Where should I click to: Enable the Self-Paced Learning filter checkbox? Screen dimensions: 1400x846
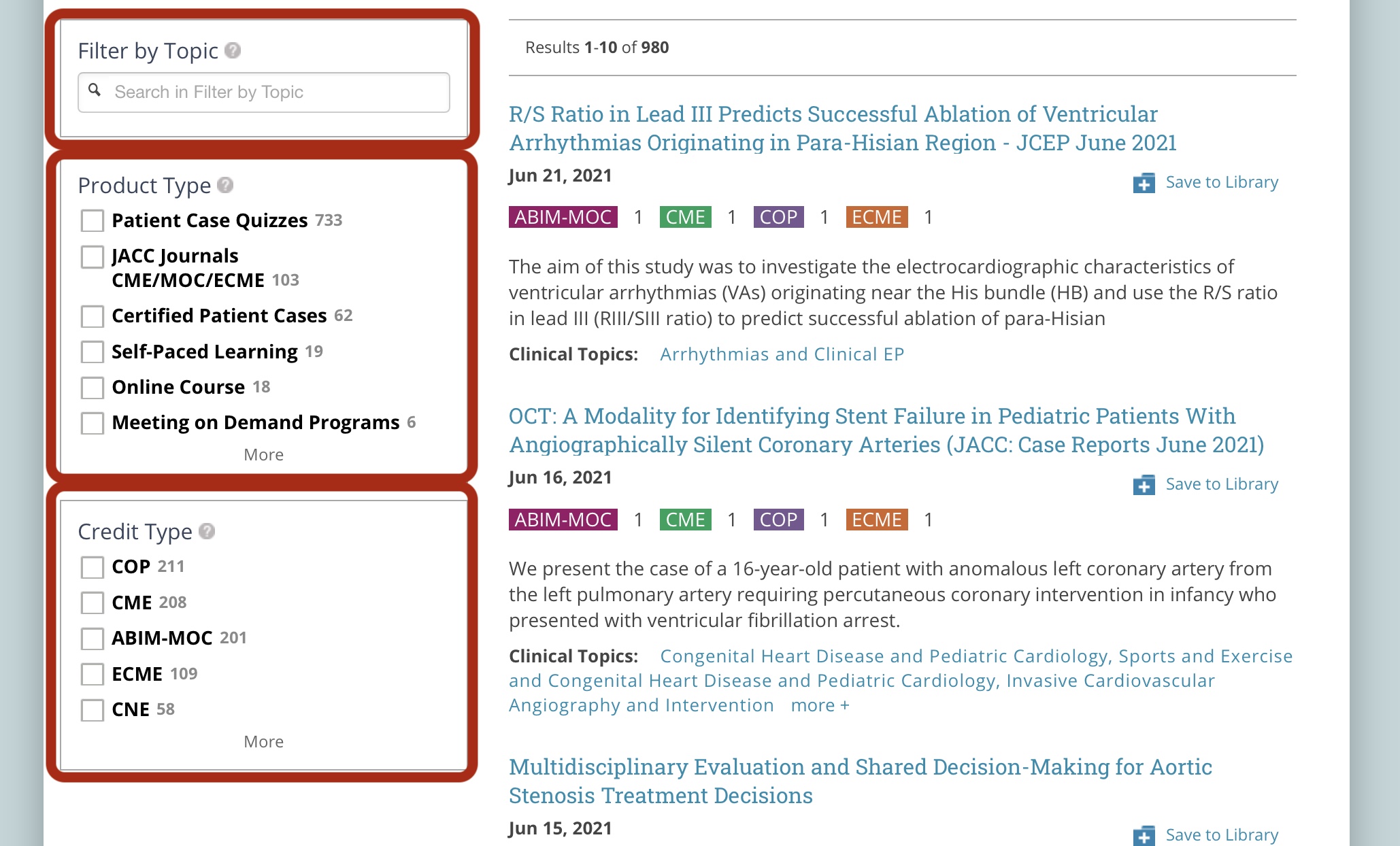[93, 352]
